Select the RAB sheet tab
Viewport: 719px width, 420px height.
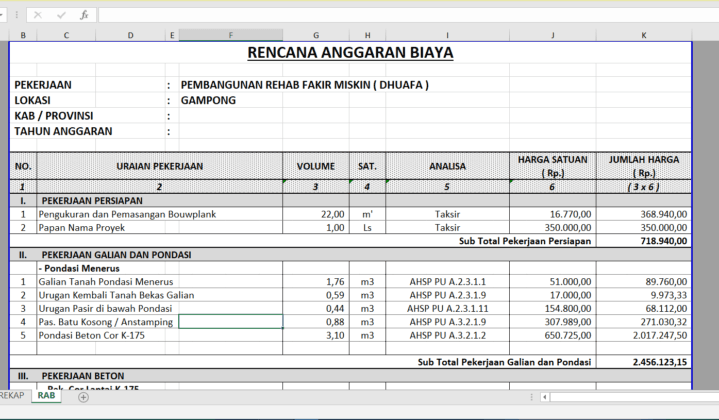(46, 396)
